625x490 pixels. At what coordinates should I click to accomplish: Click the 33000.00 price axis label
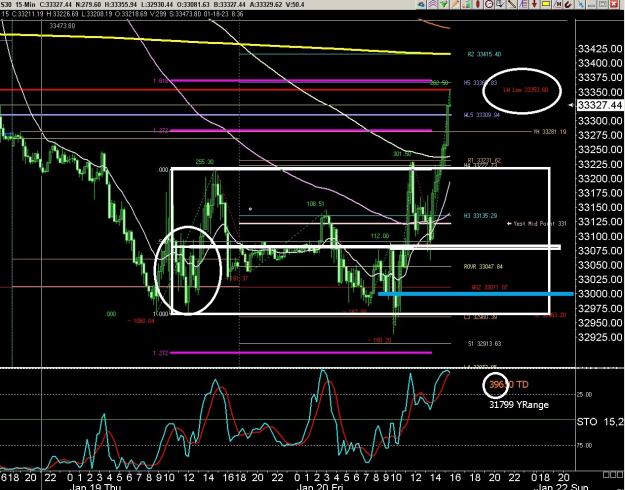600,294
